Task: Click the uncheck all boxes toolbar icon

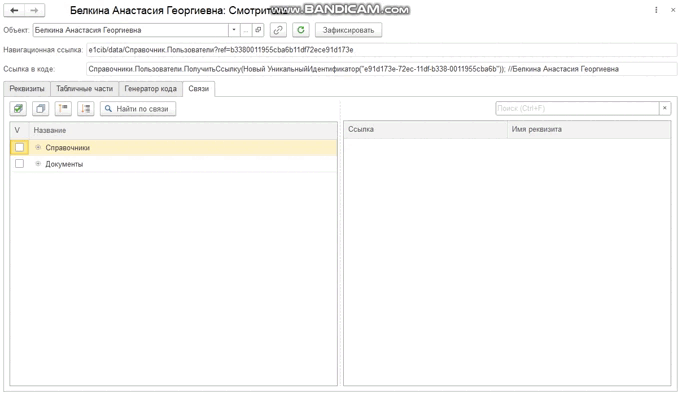Action: tap(40, 109)
